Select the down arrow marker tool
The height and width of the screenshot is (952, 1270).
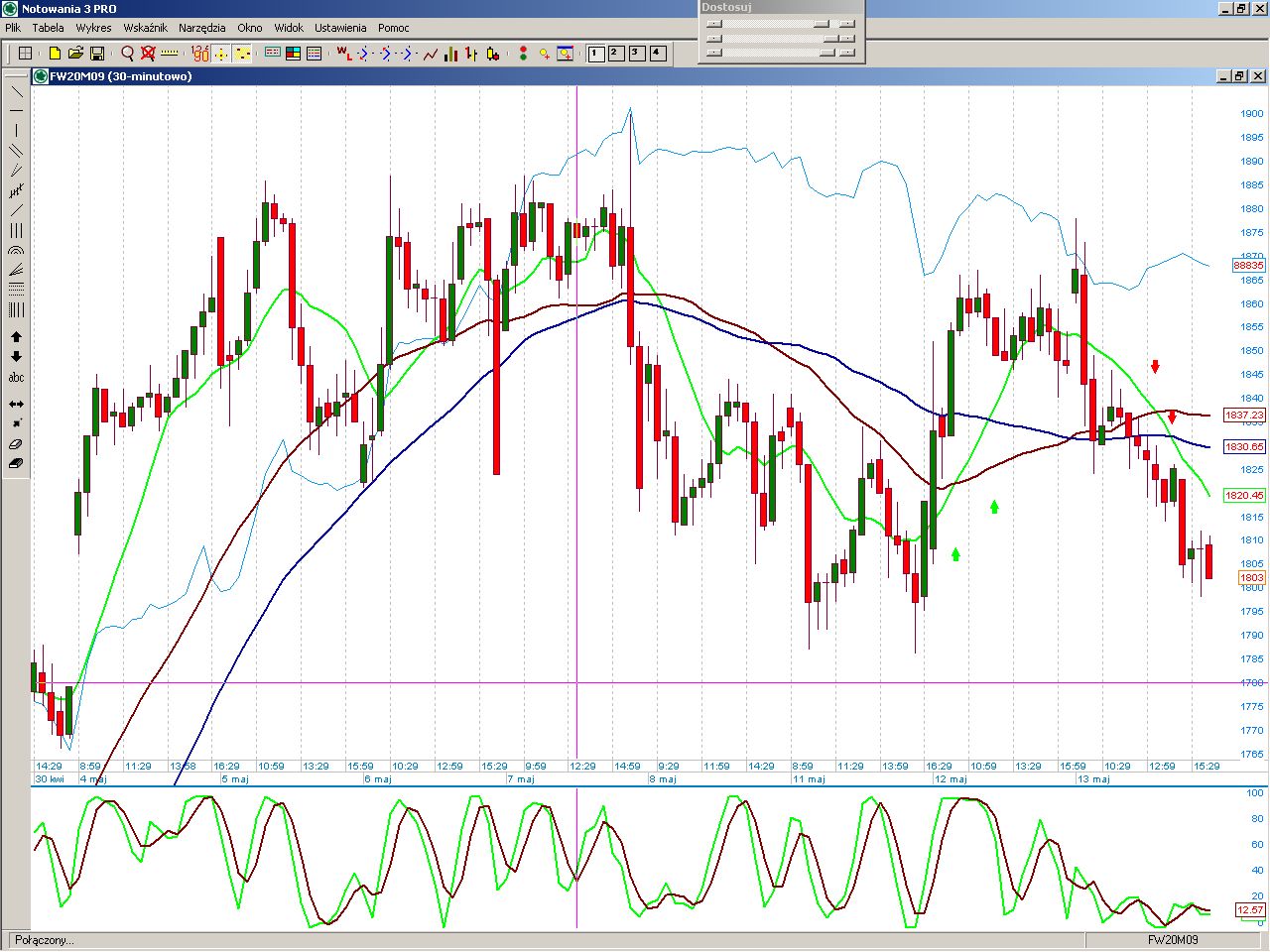(x=16, y=357)
